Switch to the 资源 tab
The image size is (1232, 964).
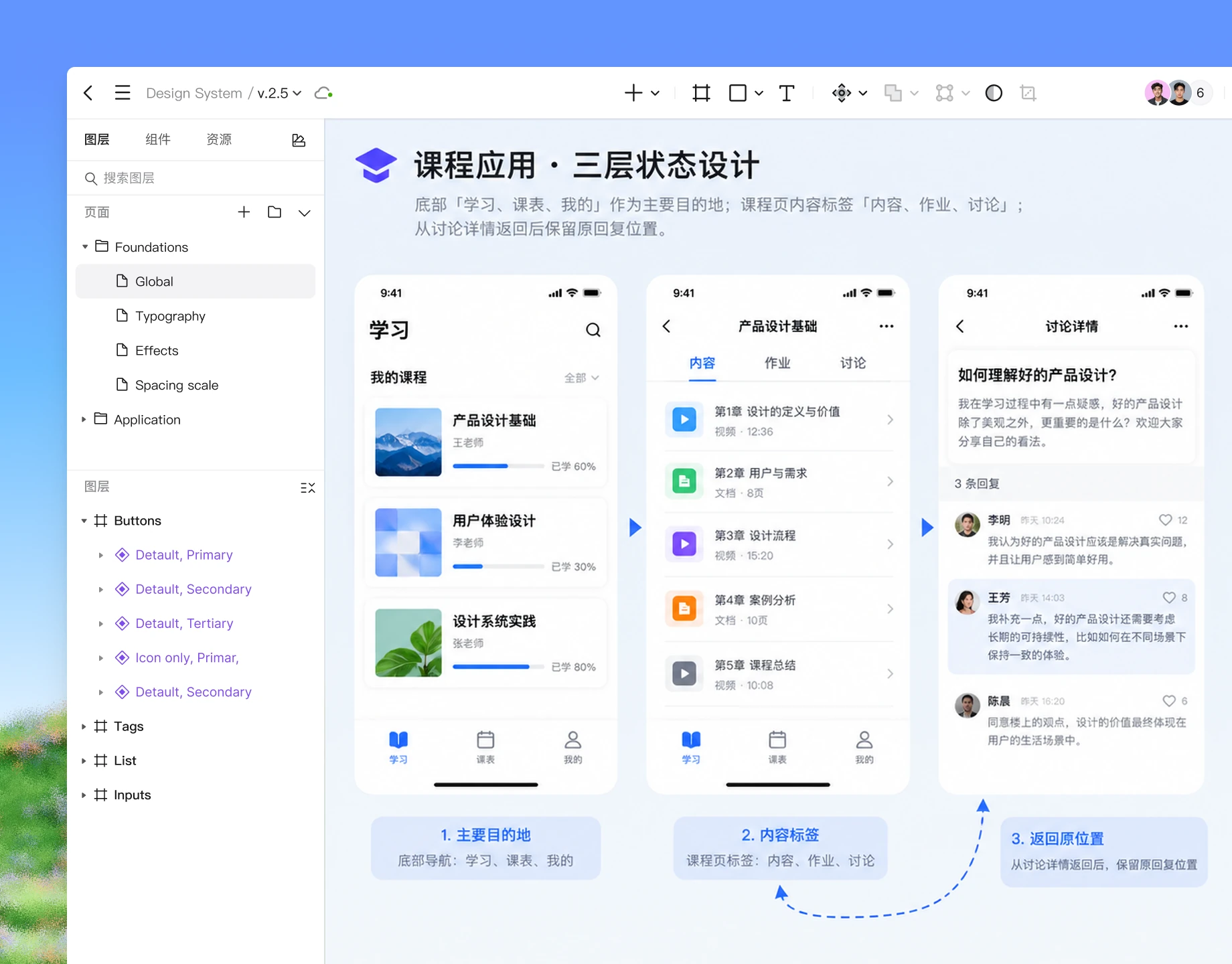pos(219,139)
